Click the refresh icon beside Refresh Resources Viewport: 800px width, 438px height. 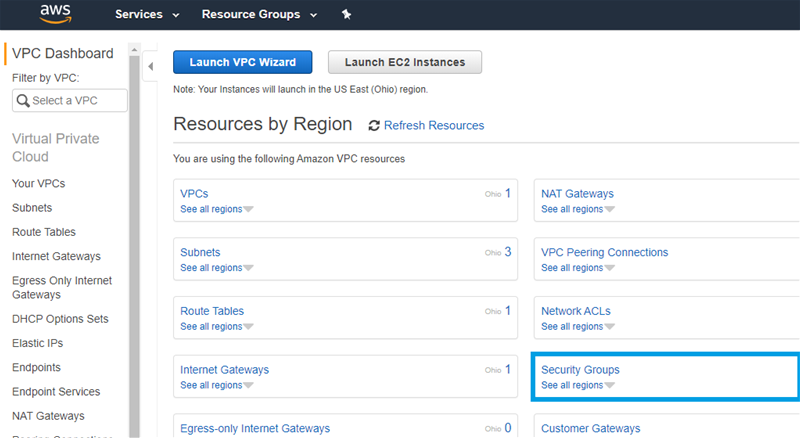click(374, 126)
